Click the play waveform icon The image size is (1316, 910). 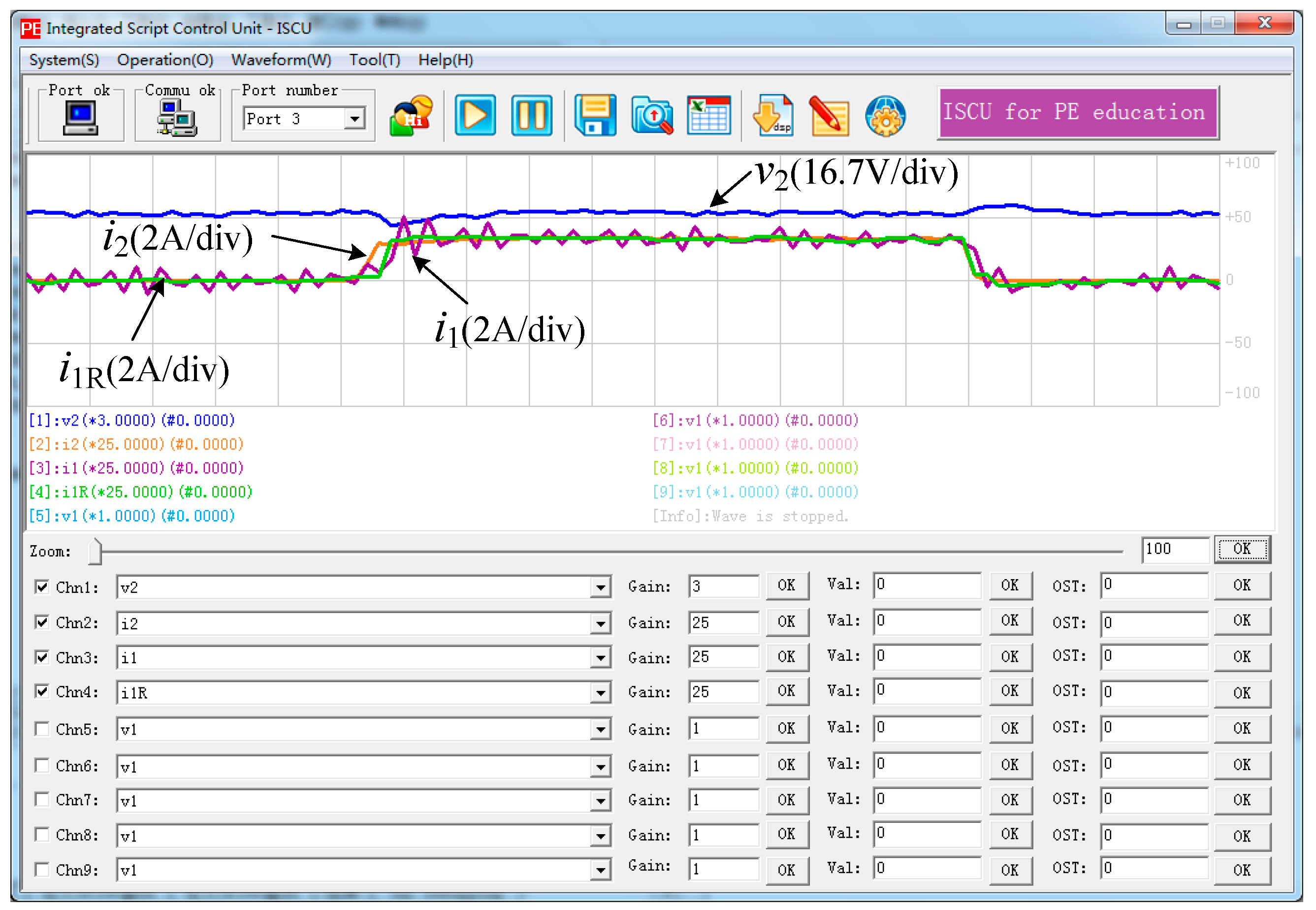click(x=475, y=116)
